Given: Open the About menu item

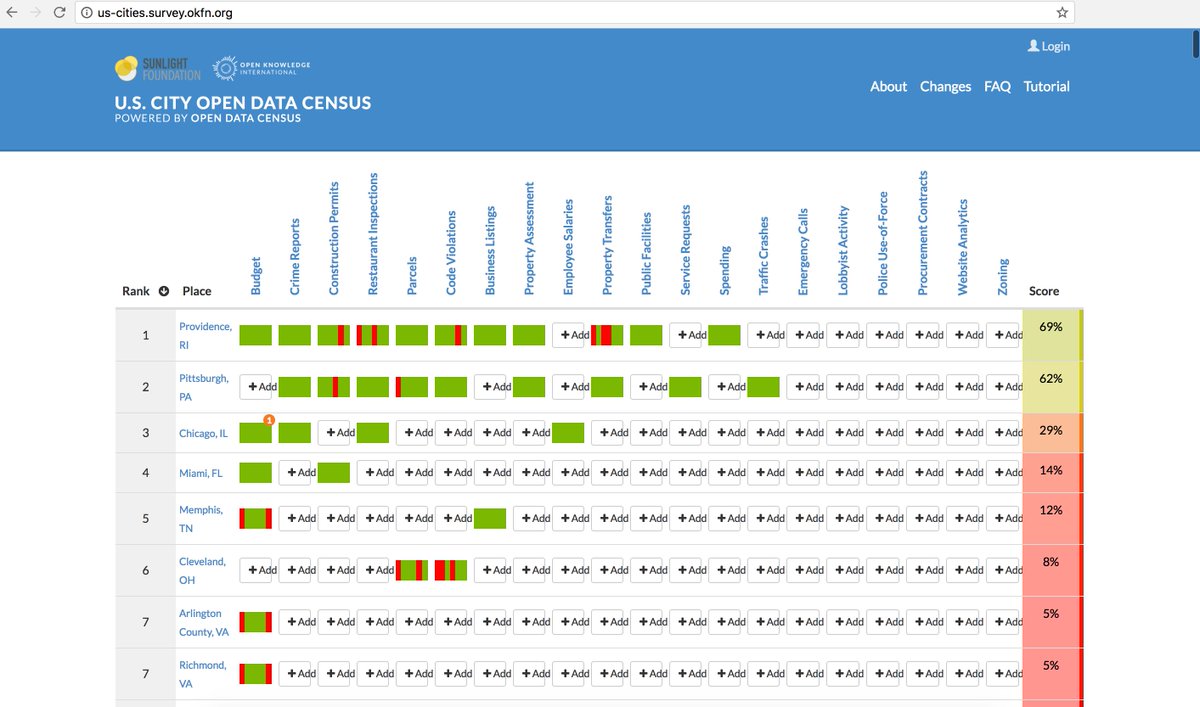Looking at the screenshot, I should tap(888, 86).
